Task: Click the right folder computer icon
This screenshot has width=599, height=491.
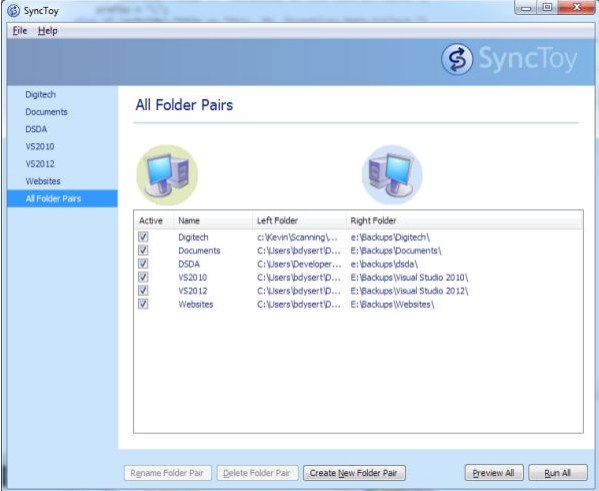Action: (x=392, y=175)
